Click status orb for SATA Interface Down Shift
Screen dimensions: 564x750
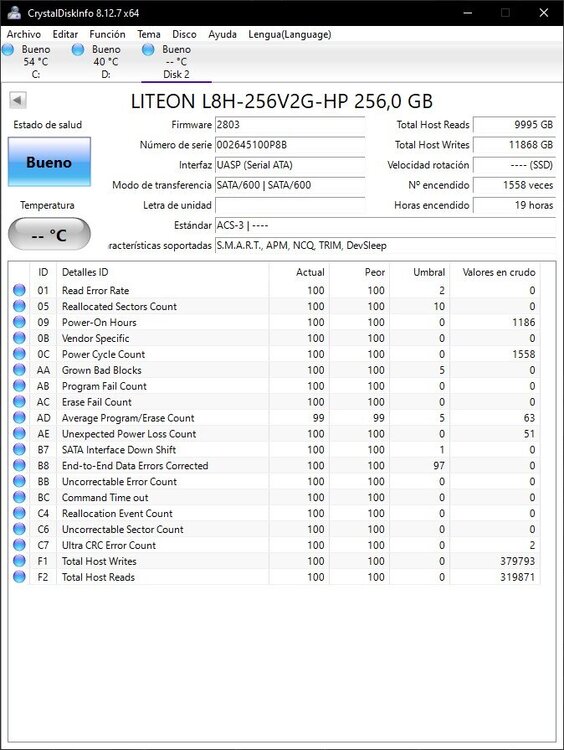pyautogui.click(x=19, y=449)
